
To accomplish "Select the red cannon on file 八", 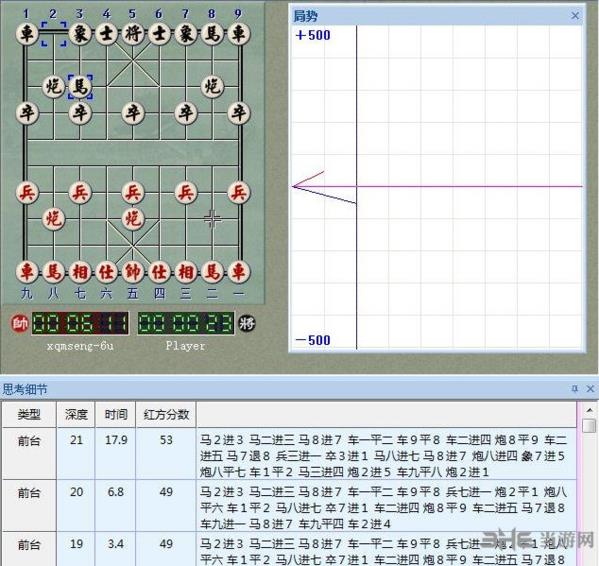I will tap(53, 219).
